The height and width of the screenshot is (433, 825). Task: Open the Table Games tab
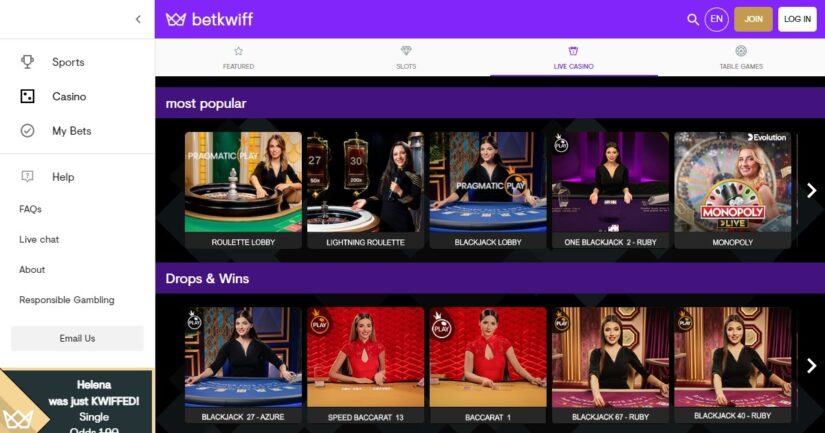tap(741, 57)
